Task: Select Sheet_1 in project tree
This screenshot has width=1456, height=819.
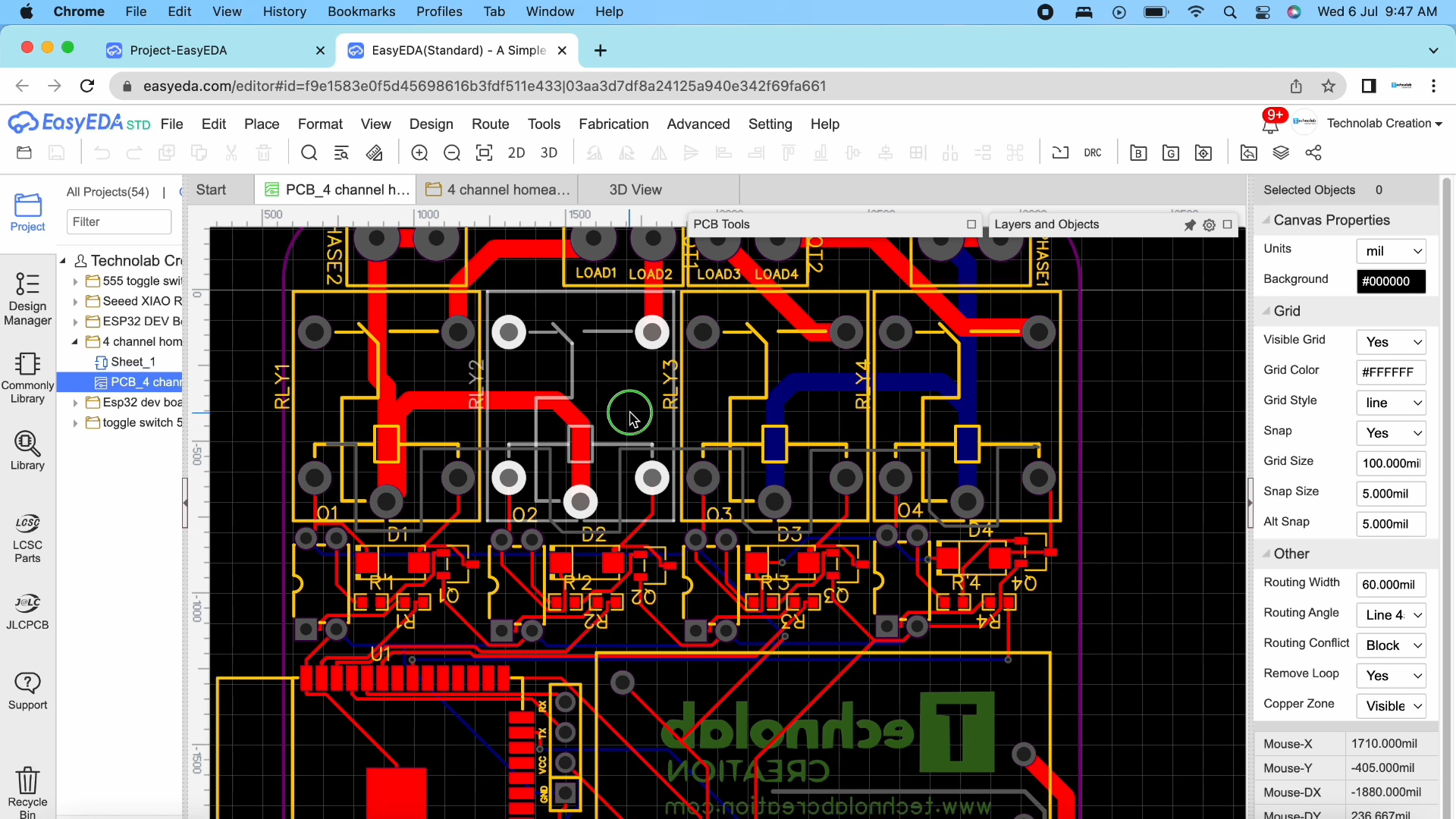Action: click(133, 362)
